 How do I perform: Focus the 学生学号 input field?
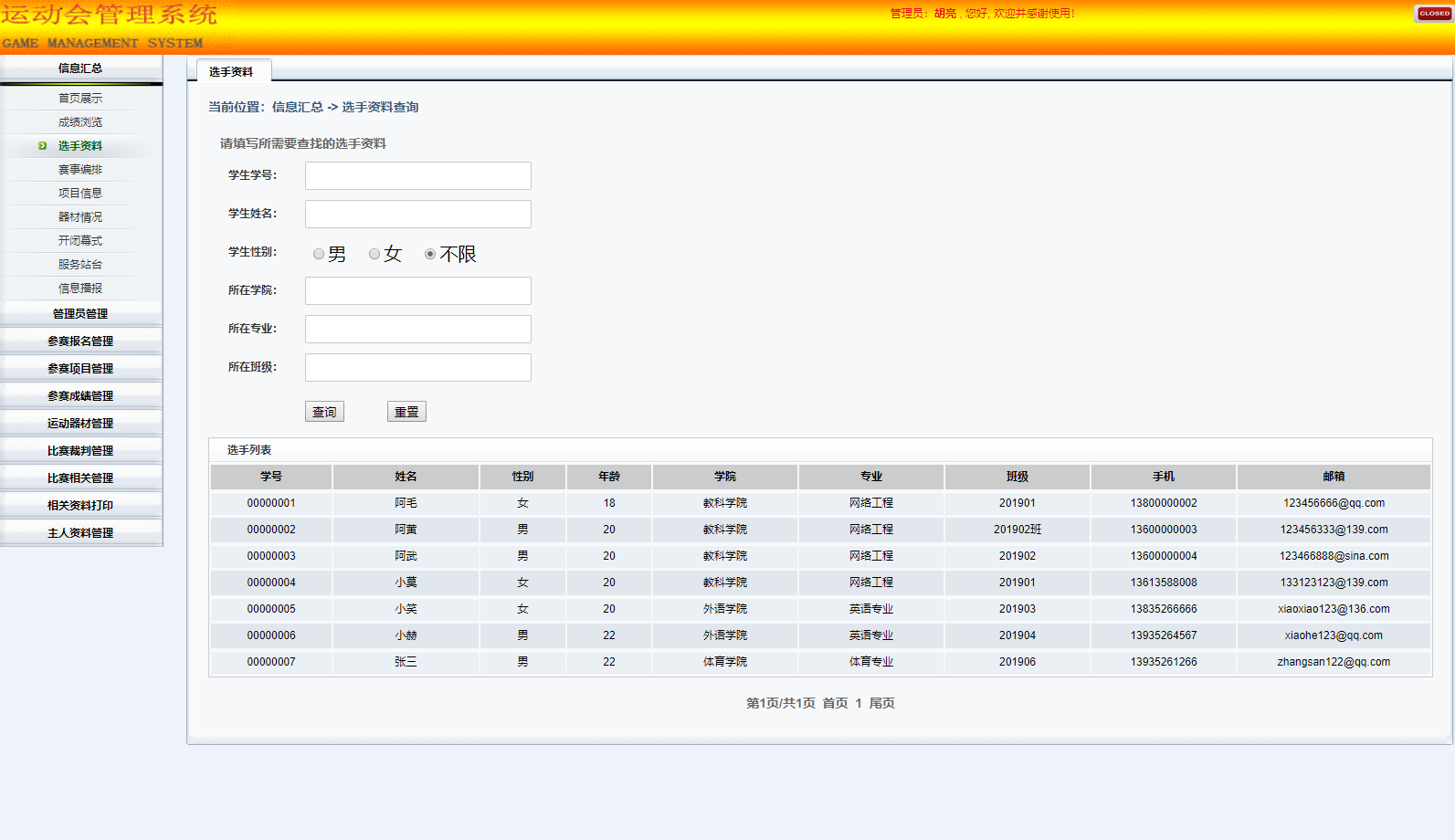pos(418,176)
